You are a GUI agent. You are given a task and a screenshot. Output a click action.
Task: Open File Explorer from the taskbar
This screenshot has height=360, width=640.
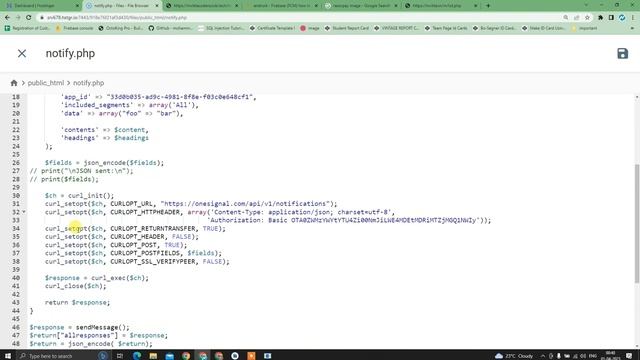(x=153, y=356)
